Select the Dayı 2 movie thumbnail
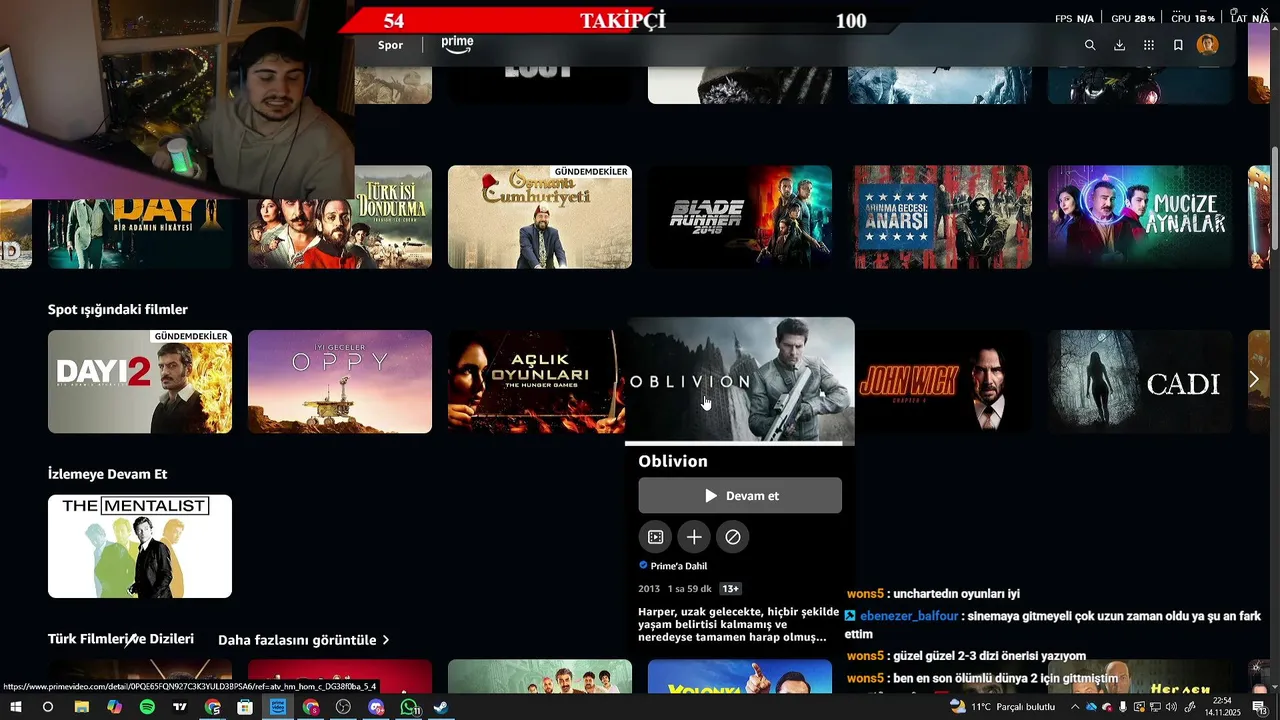The height and width of the screenshot is (720, 1280). 140,382
